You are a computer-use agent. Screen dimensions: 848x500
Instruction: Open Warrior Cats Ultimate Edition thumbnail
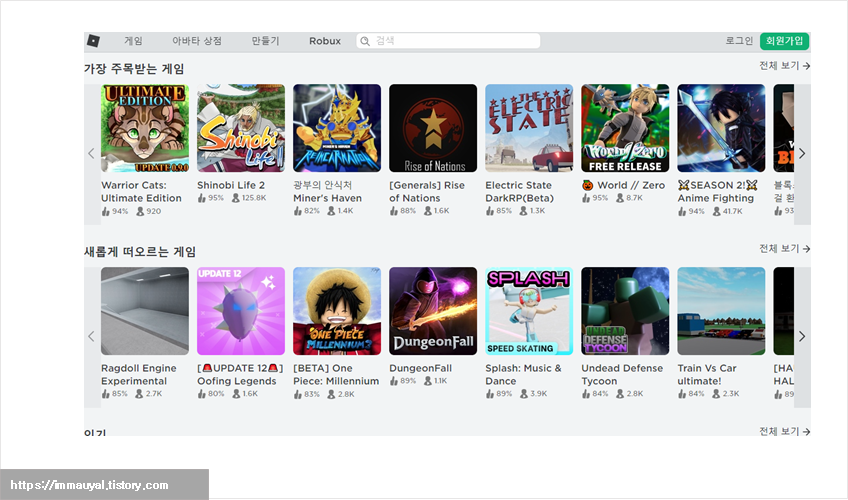[x=145, y=128]
